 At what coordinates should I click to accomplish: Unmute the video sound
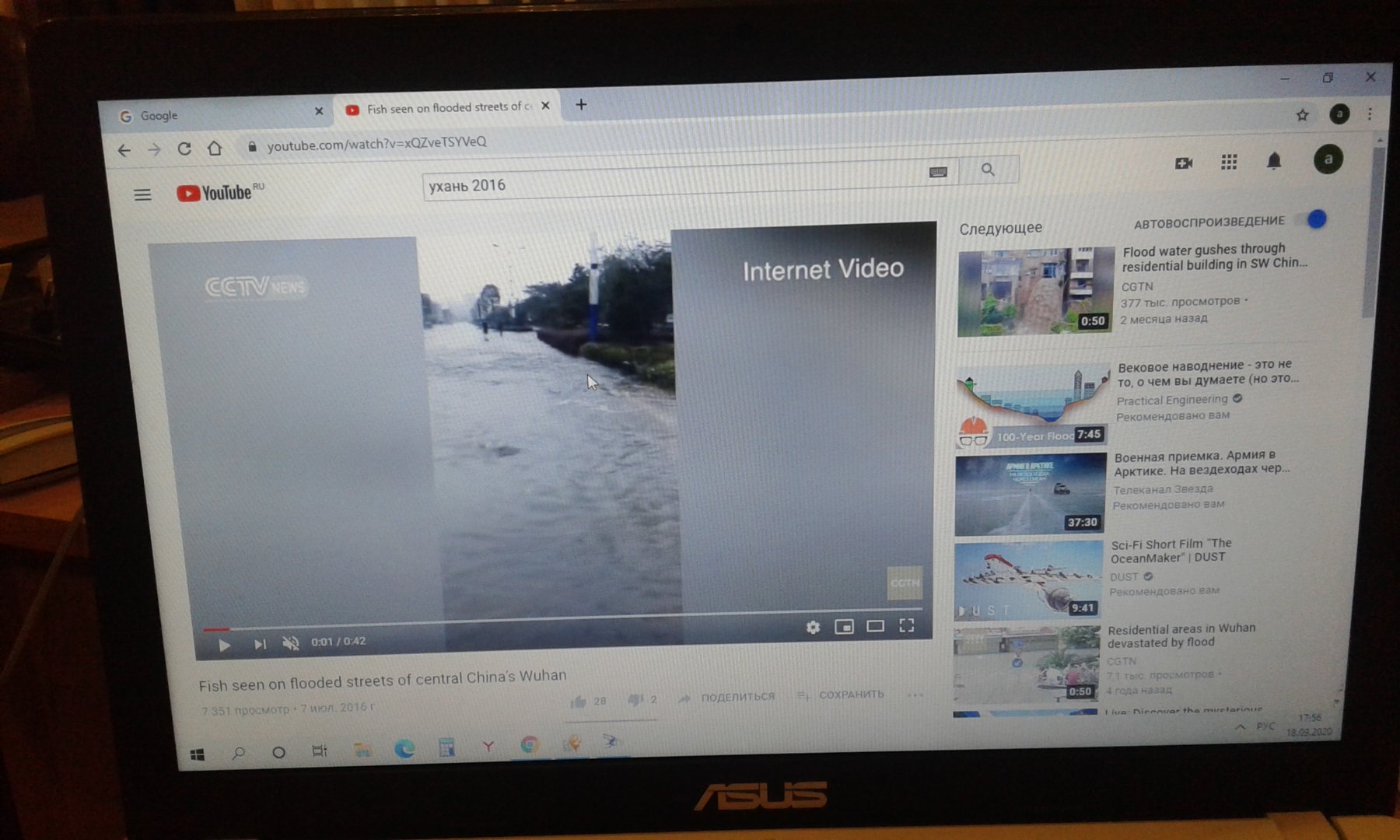tap(290, 643)
